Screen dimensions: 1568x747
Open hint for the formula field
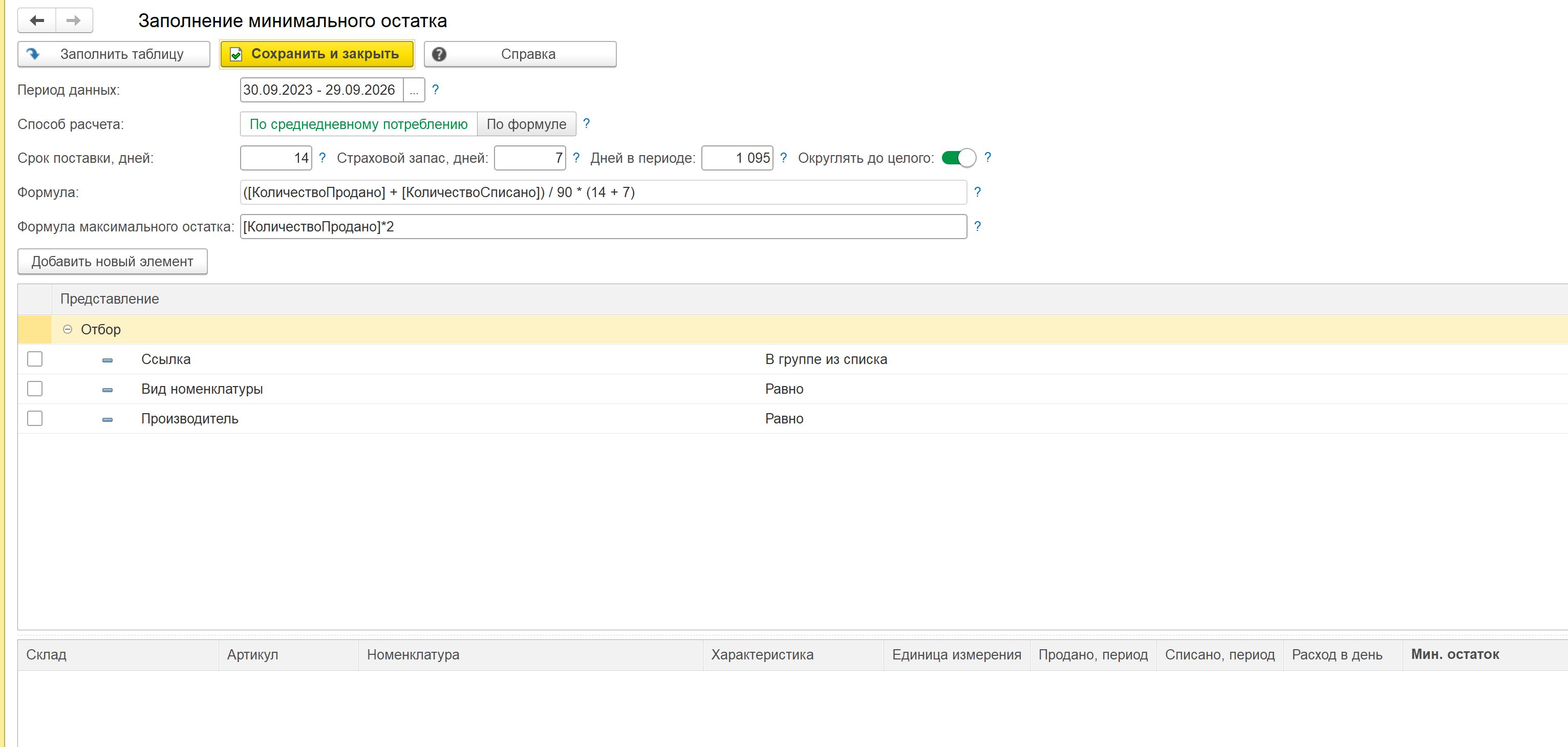coord(977,192)
